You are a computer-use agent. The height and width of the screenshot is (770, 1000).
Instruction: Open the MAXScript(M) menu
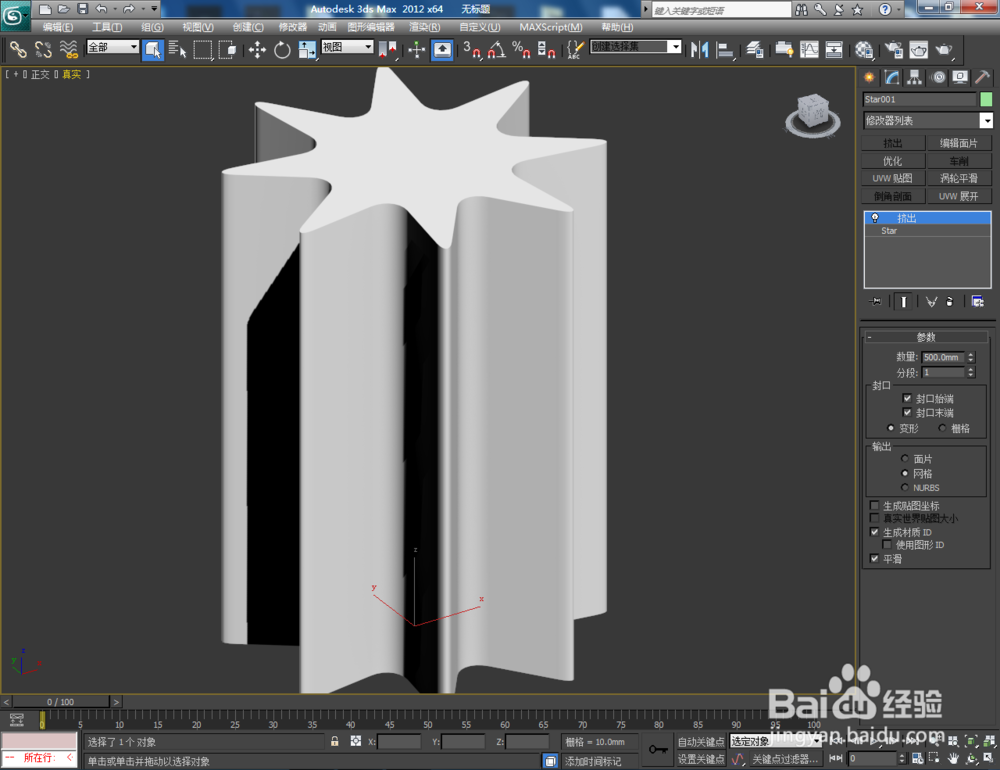(x=550, y=27)
